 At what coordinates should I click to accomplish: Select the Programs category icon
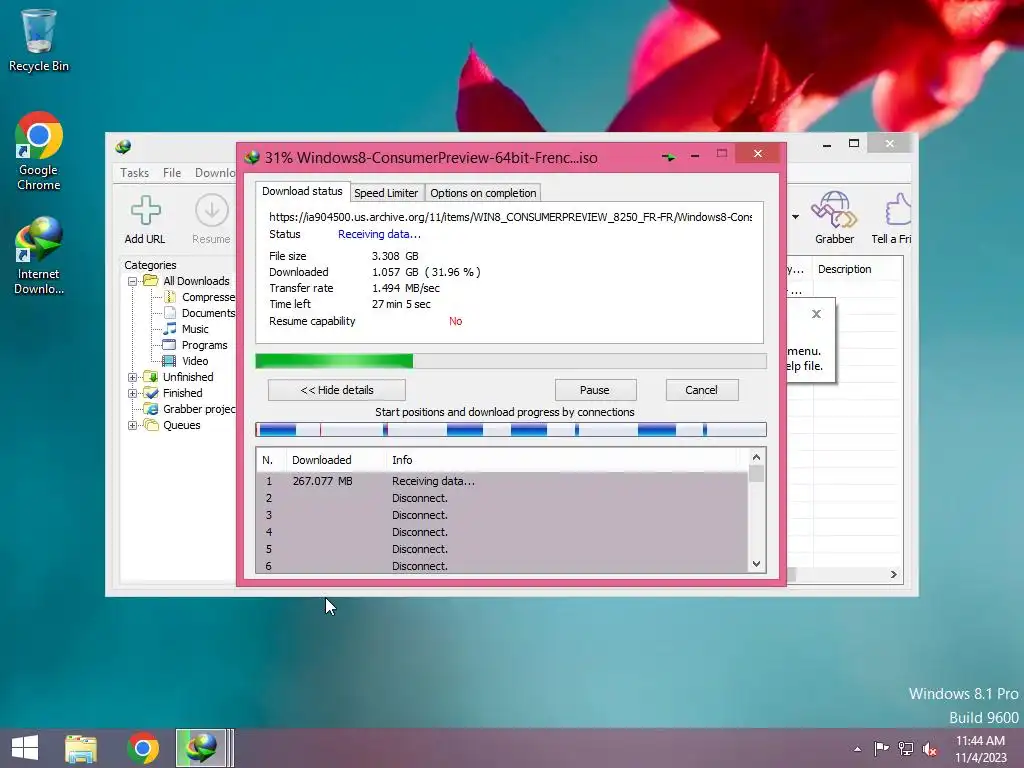click(169, 345)
